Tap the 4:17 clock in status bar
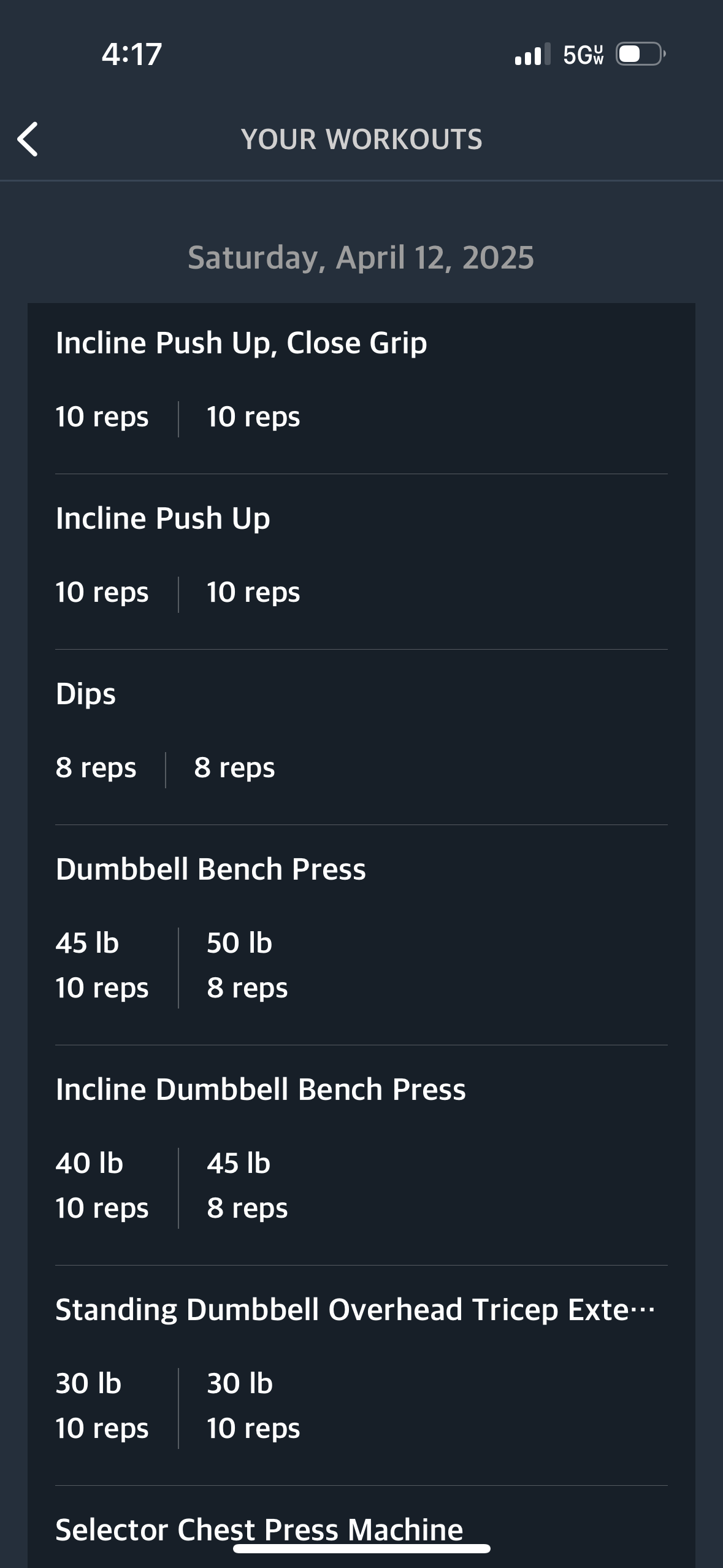 (132, 54)
